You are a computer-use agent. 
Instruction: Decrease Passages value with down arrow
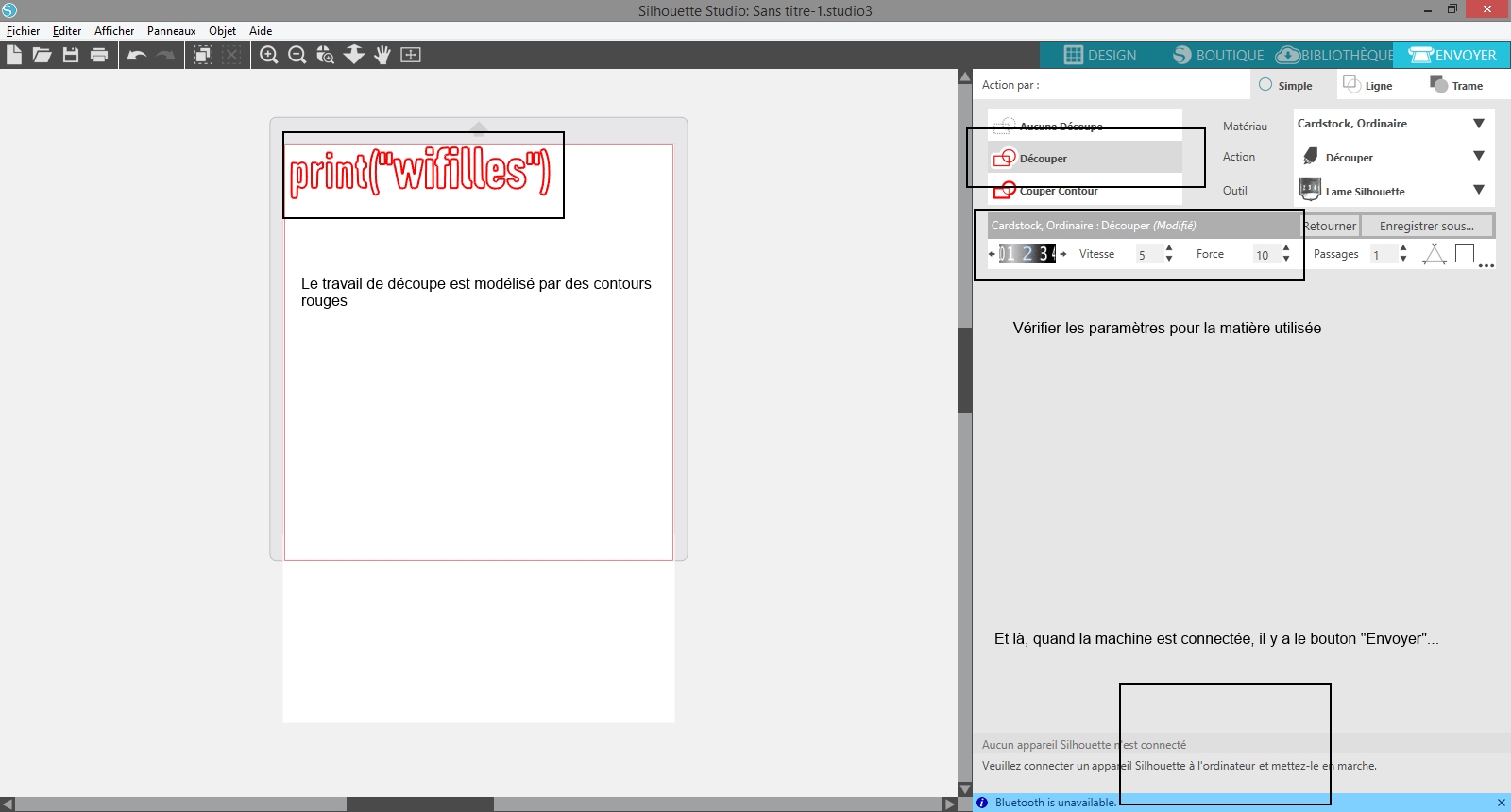click(1403, 259)
